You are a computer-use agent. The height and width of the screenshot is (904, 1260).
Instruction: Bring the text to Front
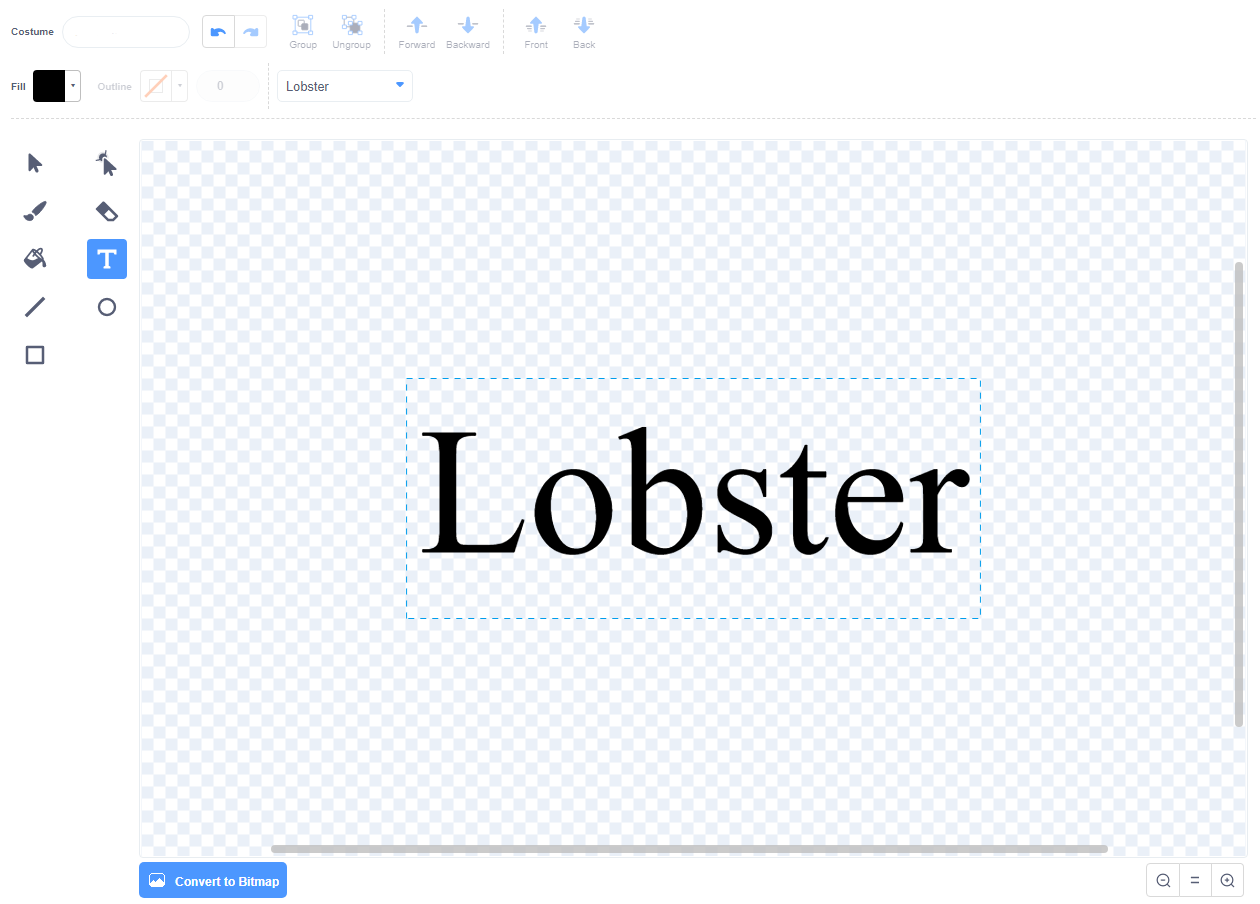click(536, 31)
